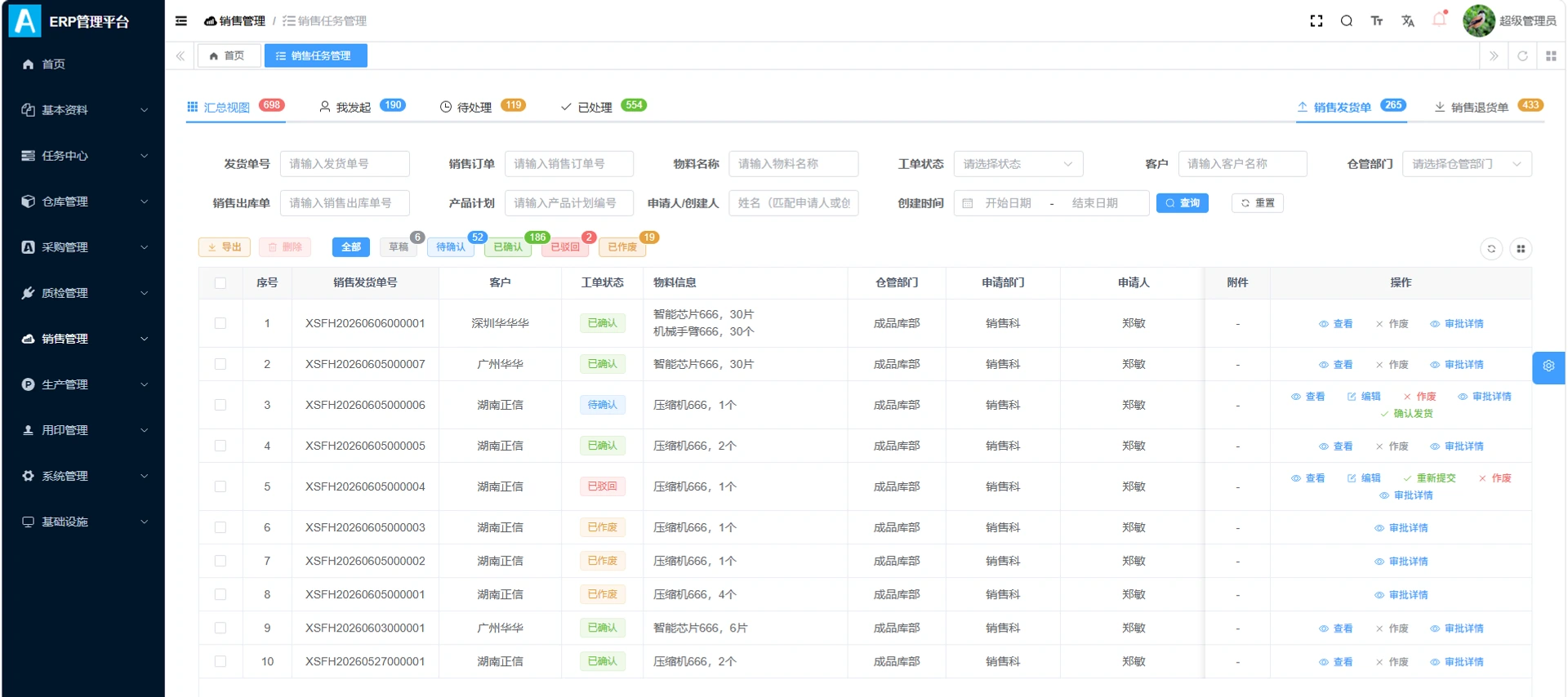Viewport: 1568px width, 697px height.
Task: Check row 1 XSFH20260606000001 checkbox
Action: tap(220, 324)
